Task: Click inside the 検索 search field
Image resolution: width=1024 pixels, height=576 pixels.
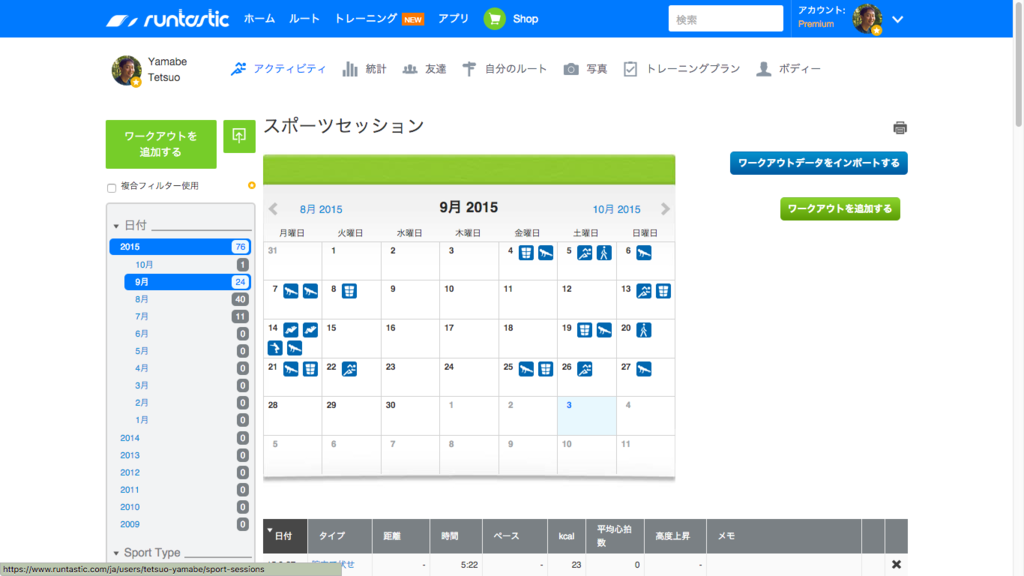Action: (725, 18)
